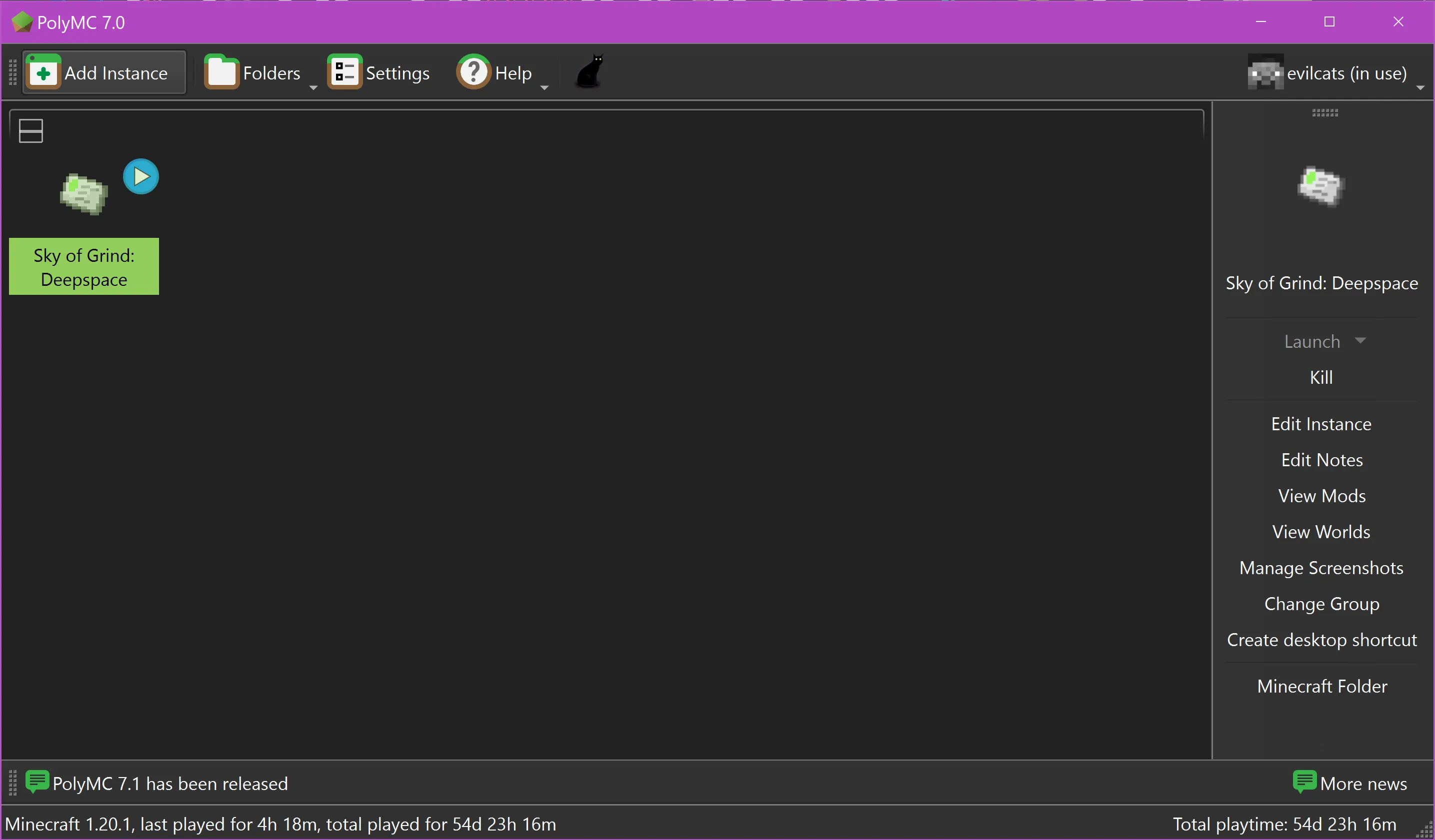
Task: Open Edit Notes
Action: pos(1321,460)
